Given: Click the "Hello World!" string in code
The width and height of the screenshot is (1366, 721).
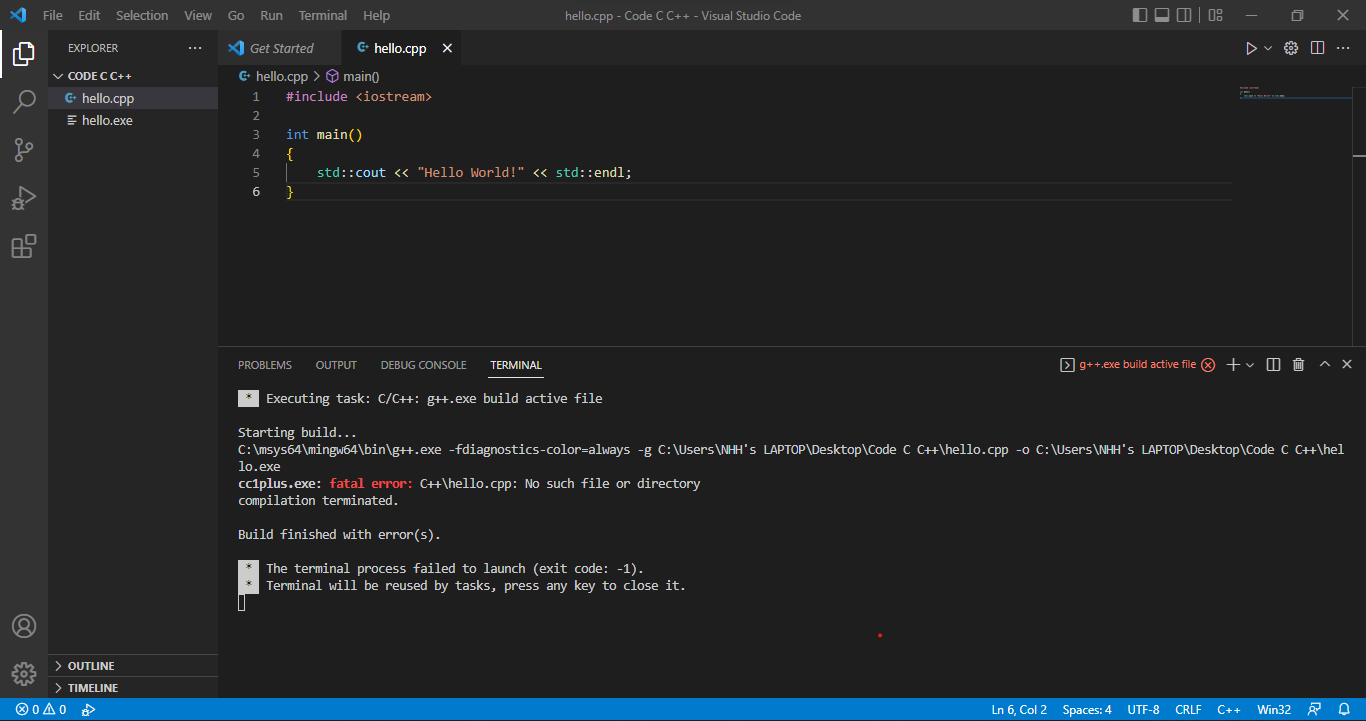Looking at the screenshot, I should pyautogui.click(x=471, y=172).
